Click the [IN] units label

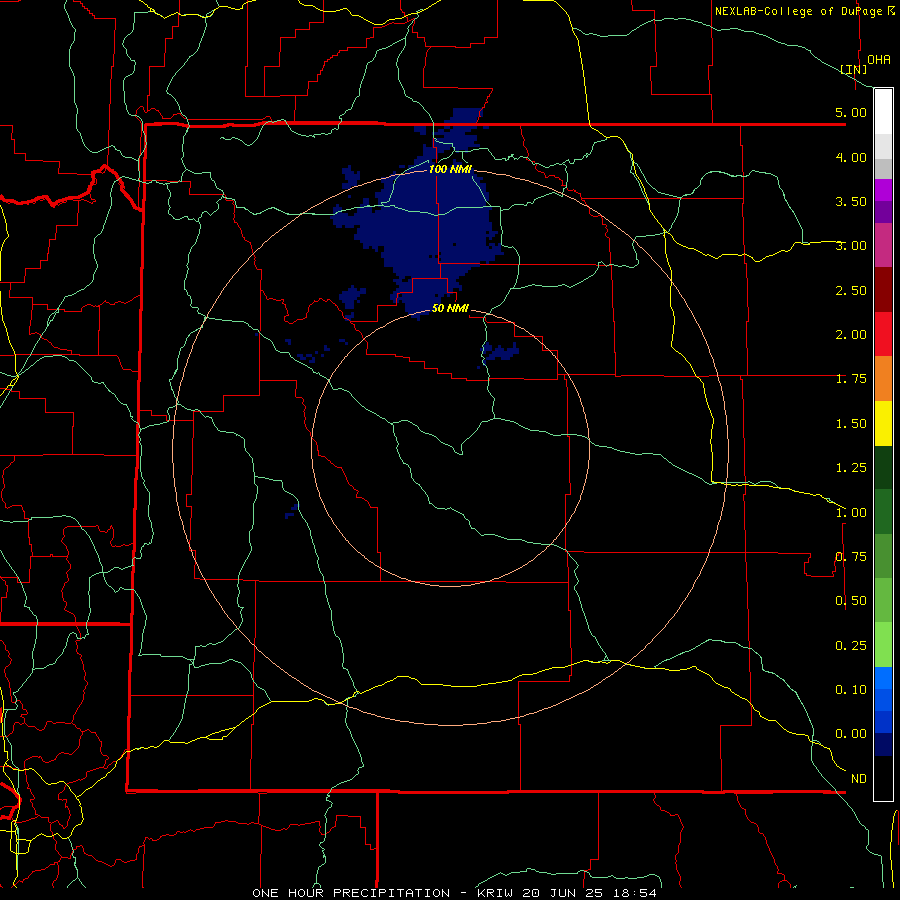[x=854, y=69]
